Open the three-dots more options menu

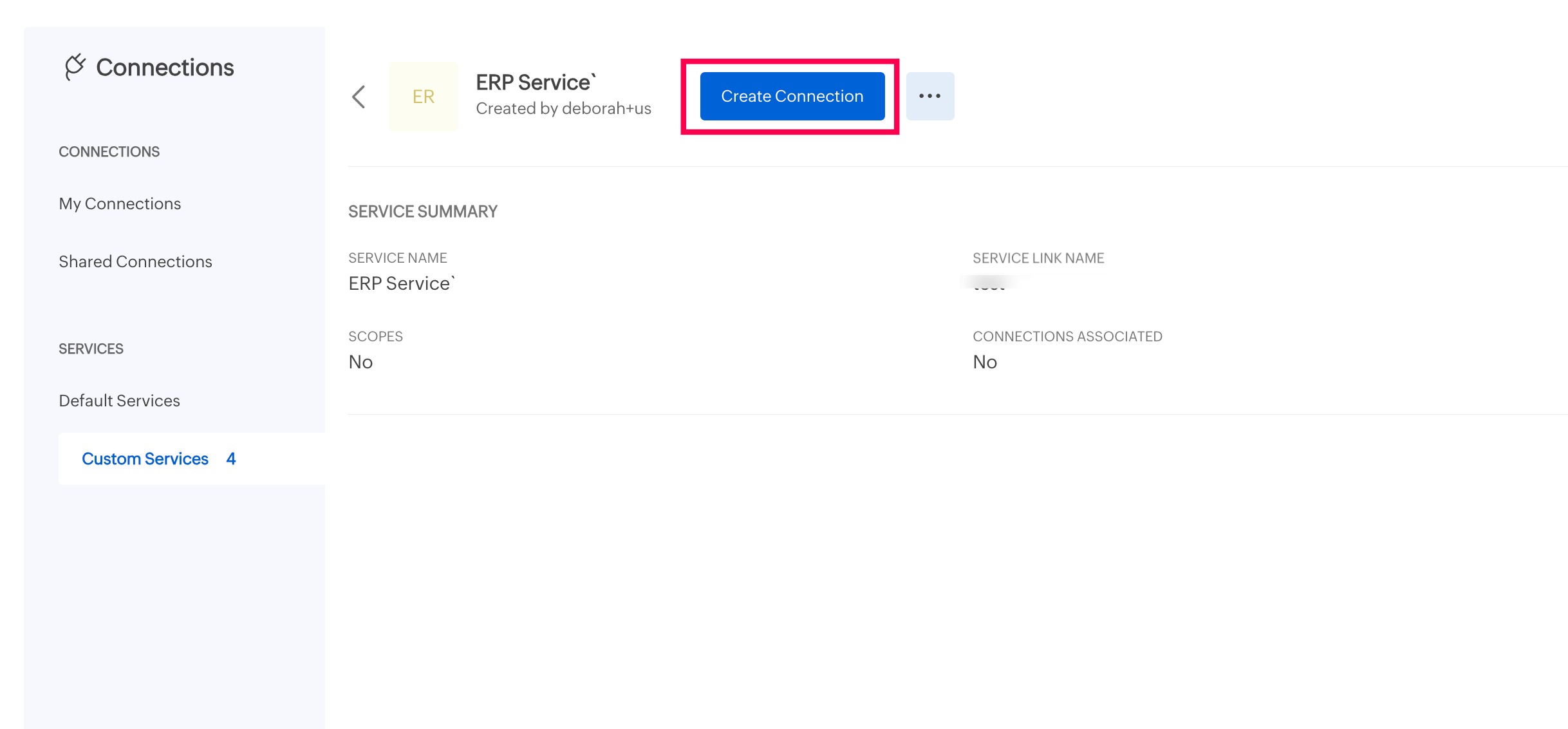point(929,96)
